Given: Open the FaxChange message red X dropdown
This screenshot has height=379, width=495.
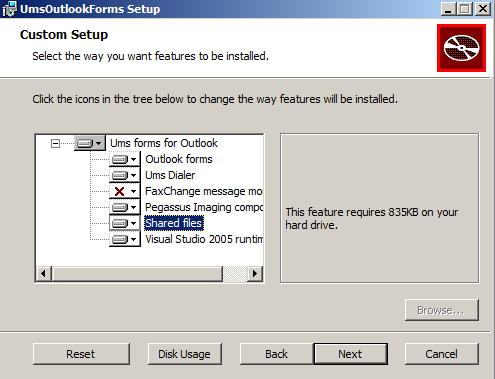Looking at the screenshot, I should pos(125,191).
